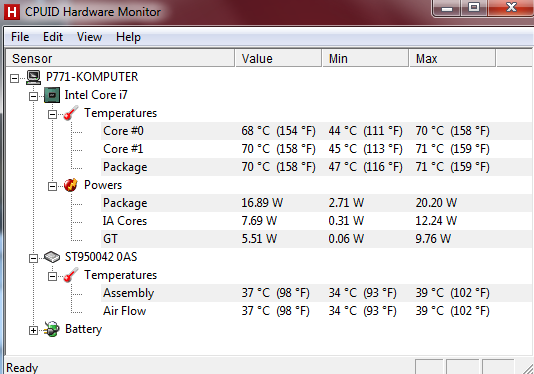The image size is (534, 374).
Task: Select the Intel Core i7 processor chip icon
Action: [x=52, y=95]
